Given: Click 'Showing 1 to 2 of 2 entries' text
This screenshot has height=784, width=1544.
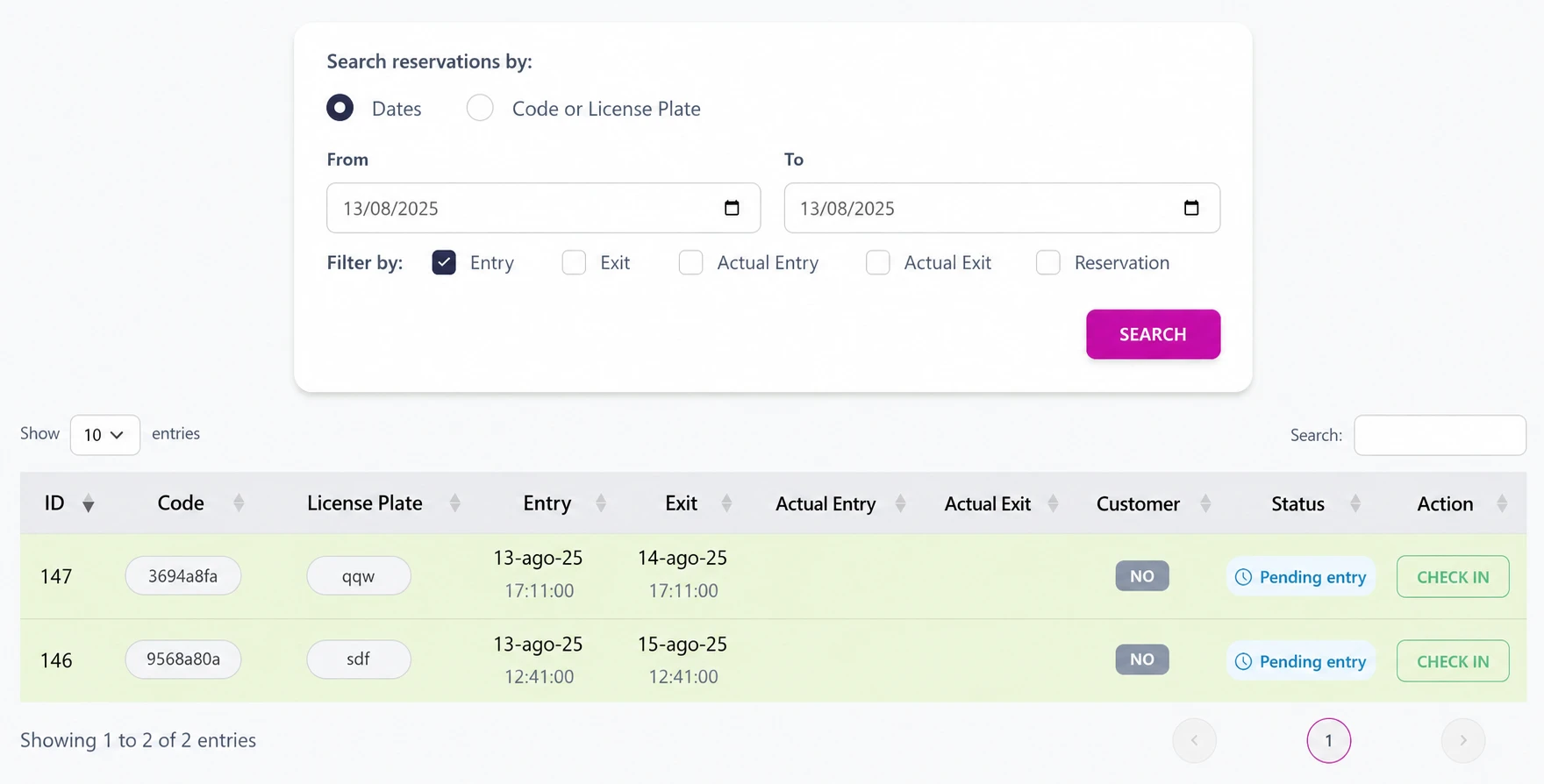Looking at the screenshot, I should point(138,740).
